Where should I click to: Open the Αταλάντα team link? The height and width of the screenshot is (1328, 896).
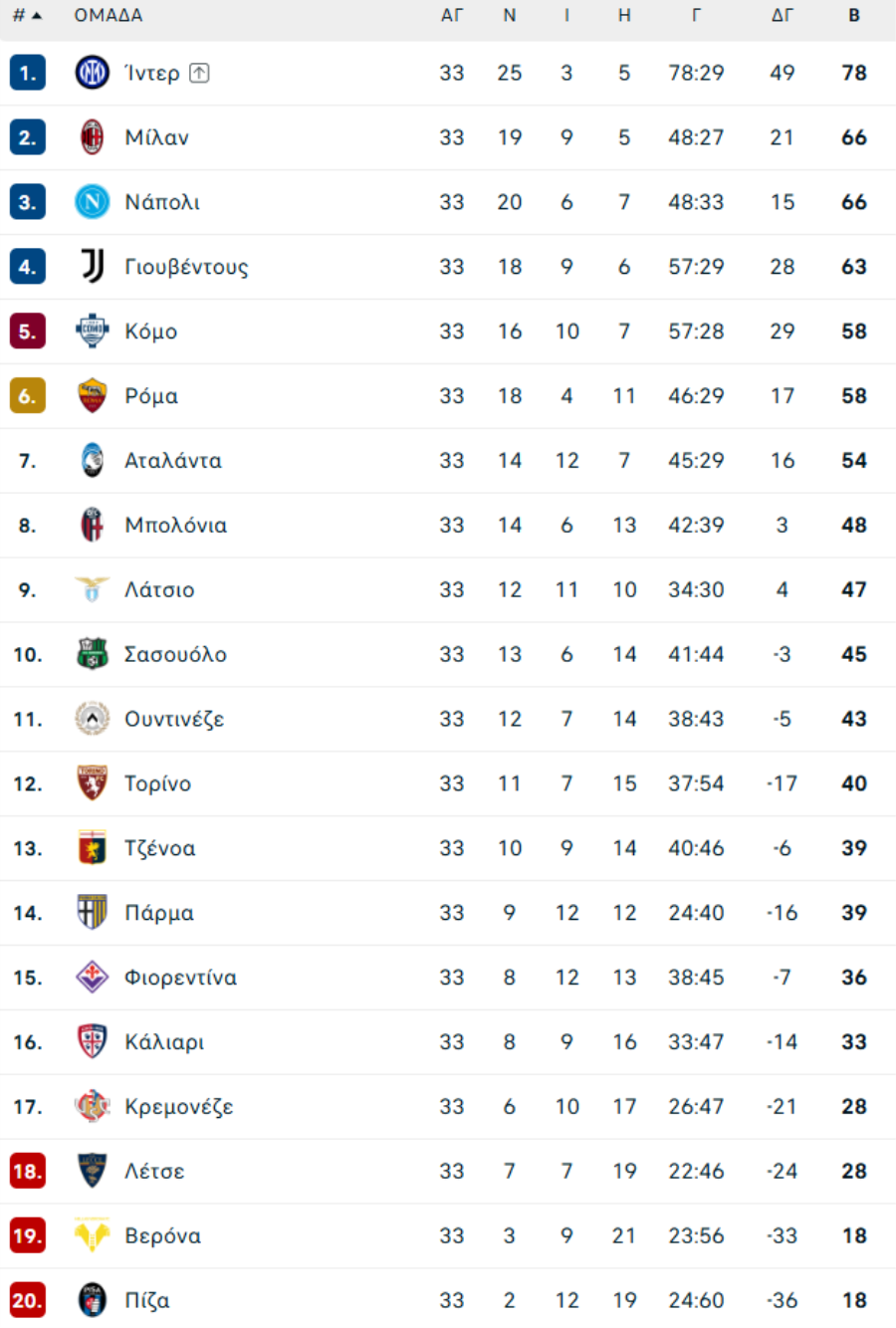pyautogui.click(x=173, y=461)
